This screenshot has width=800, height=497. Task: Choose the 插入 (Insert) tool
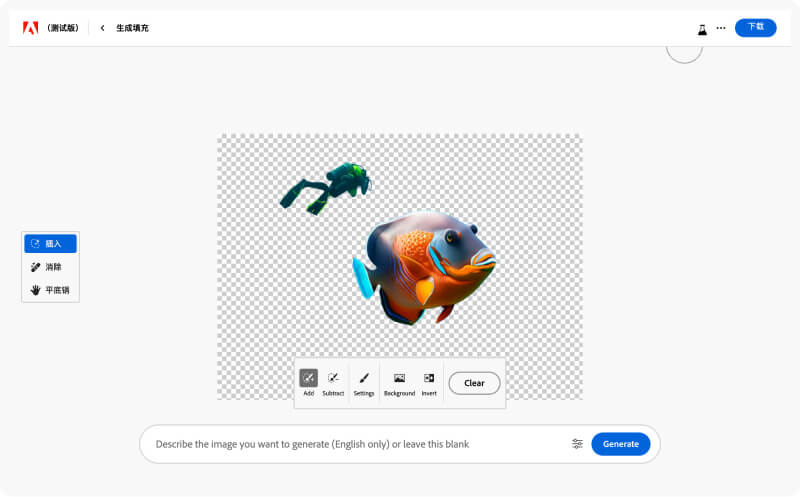click(x=50, y=244)
